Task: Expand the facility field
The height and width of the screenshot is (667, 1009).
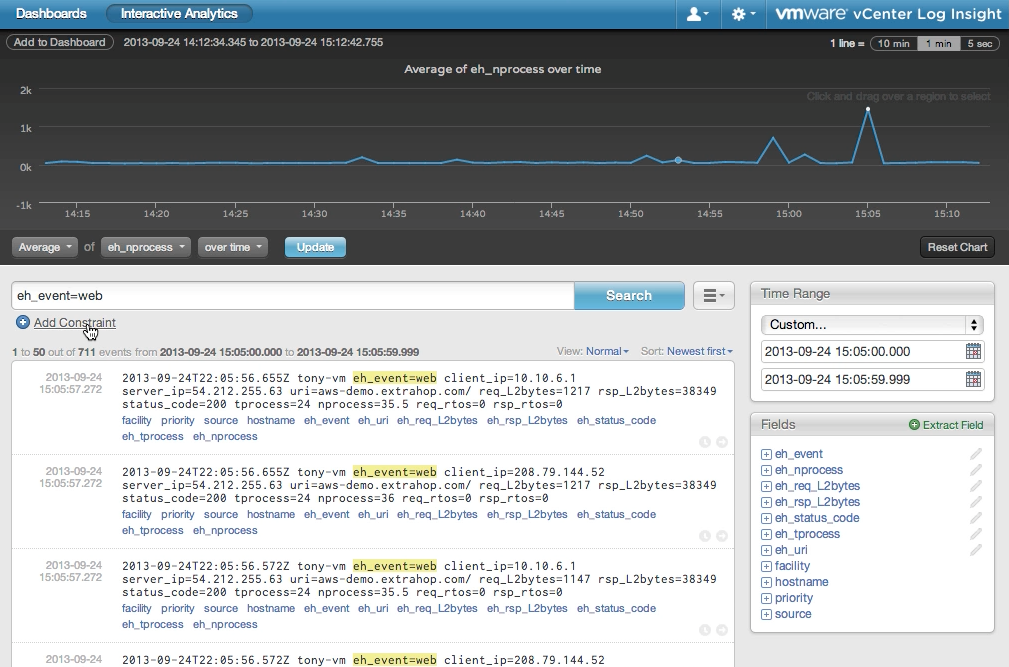Action: pyautogui.click(x=766, y=567)
